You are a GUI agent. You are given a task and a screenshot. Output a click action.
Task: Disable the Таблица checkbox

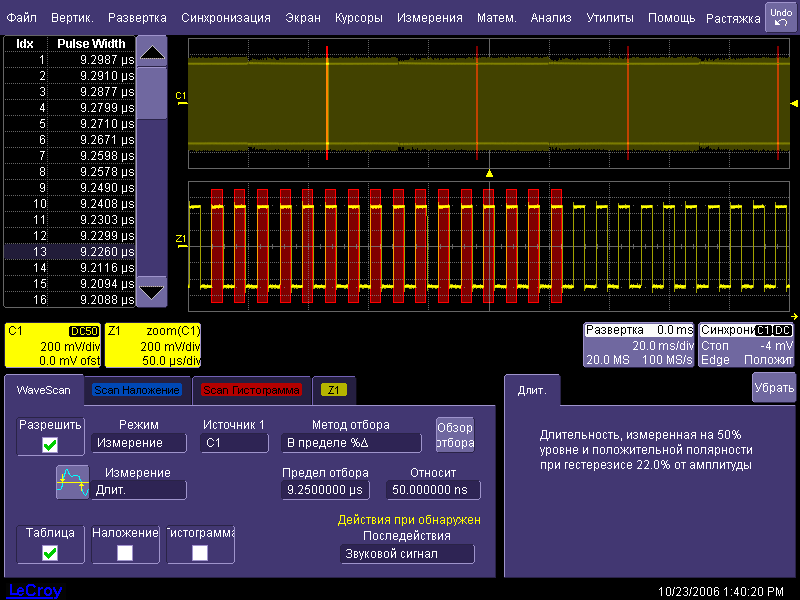coord(49,552)
